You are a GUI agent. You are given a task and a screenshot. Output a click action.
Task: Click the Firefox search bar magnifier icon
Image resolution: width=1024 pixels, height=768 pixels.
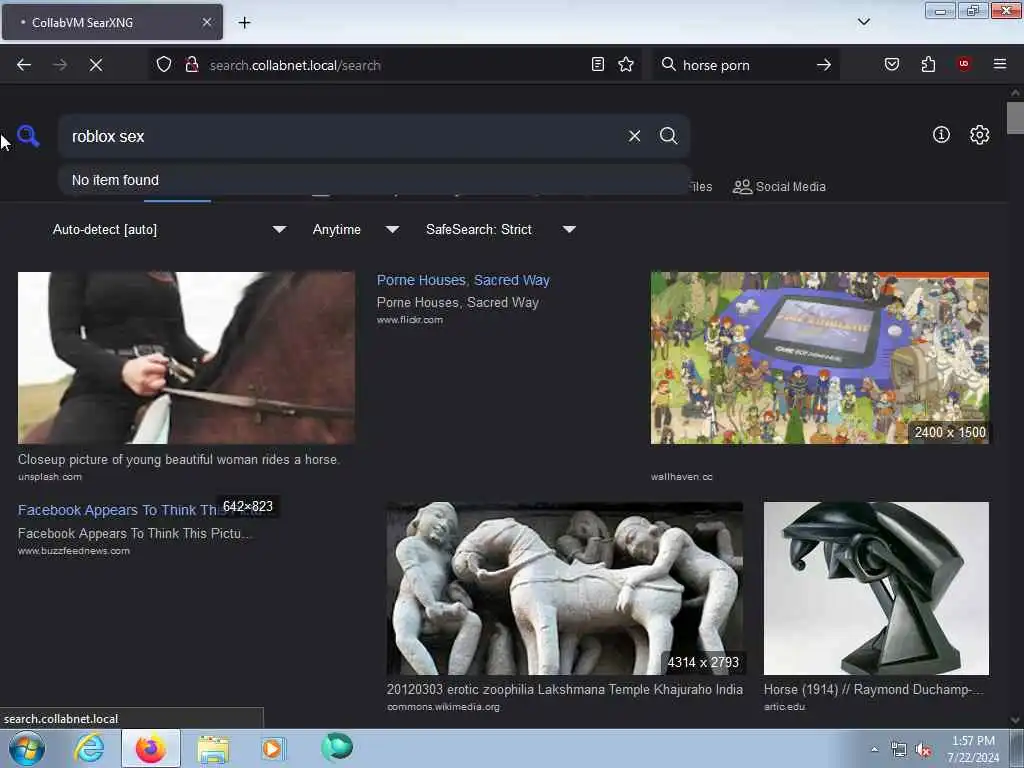[x=669, y=64]
